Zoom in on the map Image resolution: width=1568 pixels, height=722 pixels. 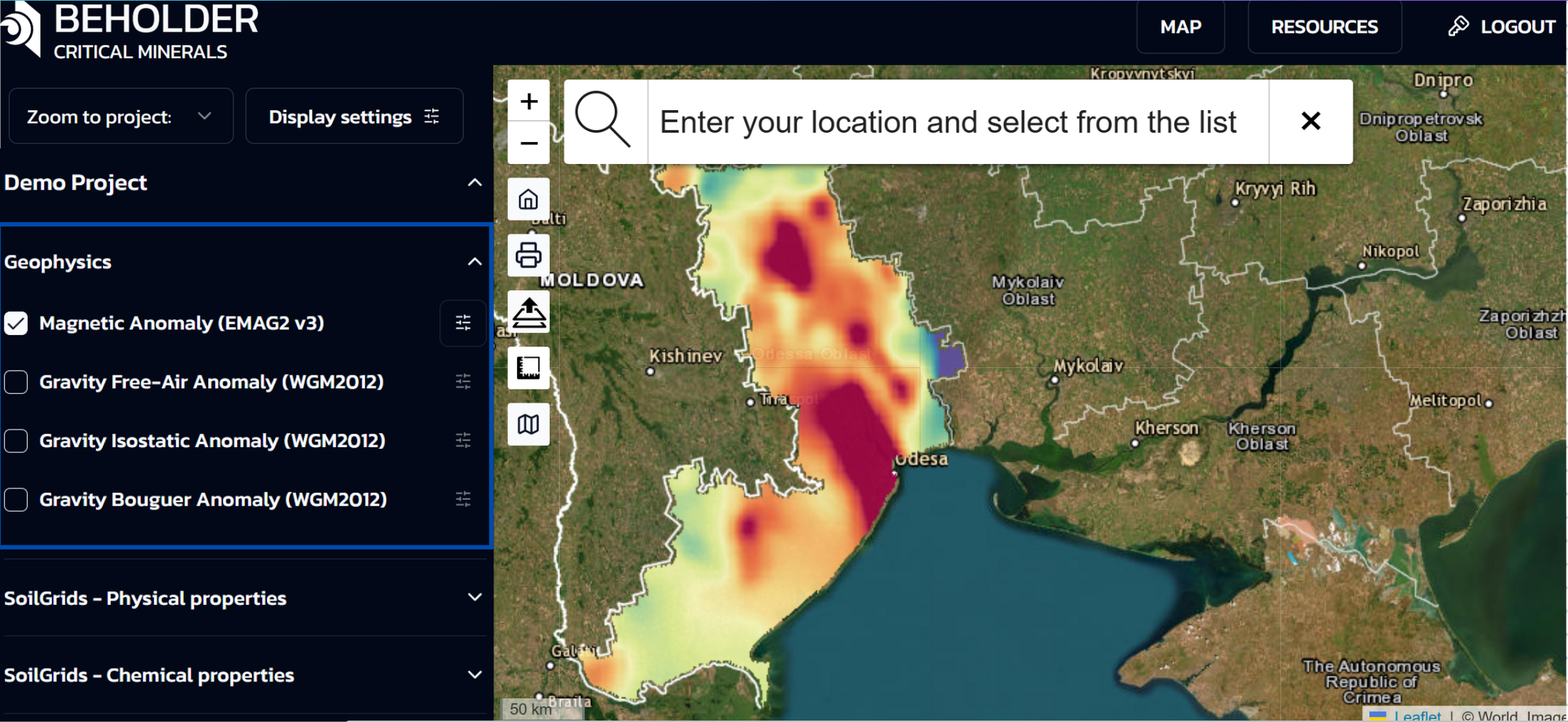click(528, 102)
